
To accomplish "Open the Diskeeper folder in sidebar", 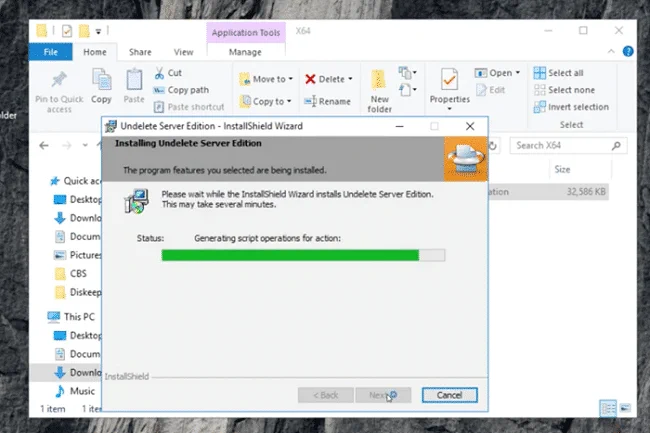I will tap(78, 292).
